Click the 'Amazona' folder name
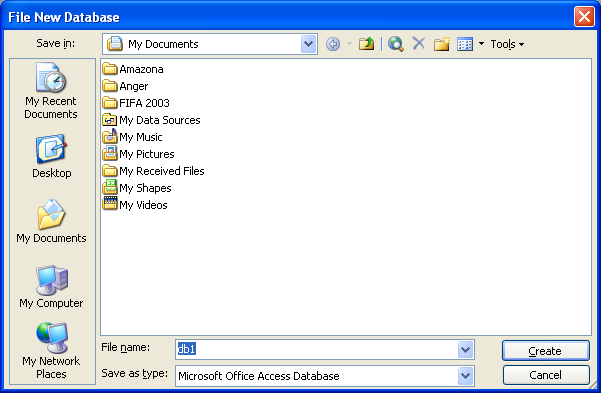Viewport: 601px width, 393px height. [x=141, y=69]
